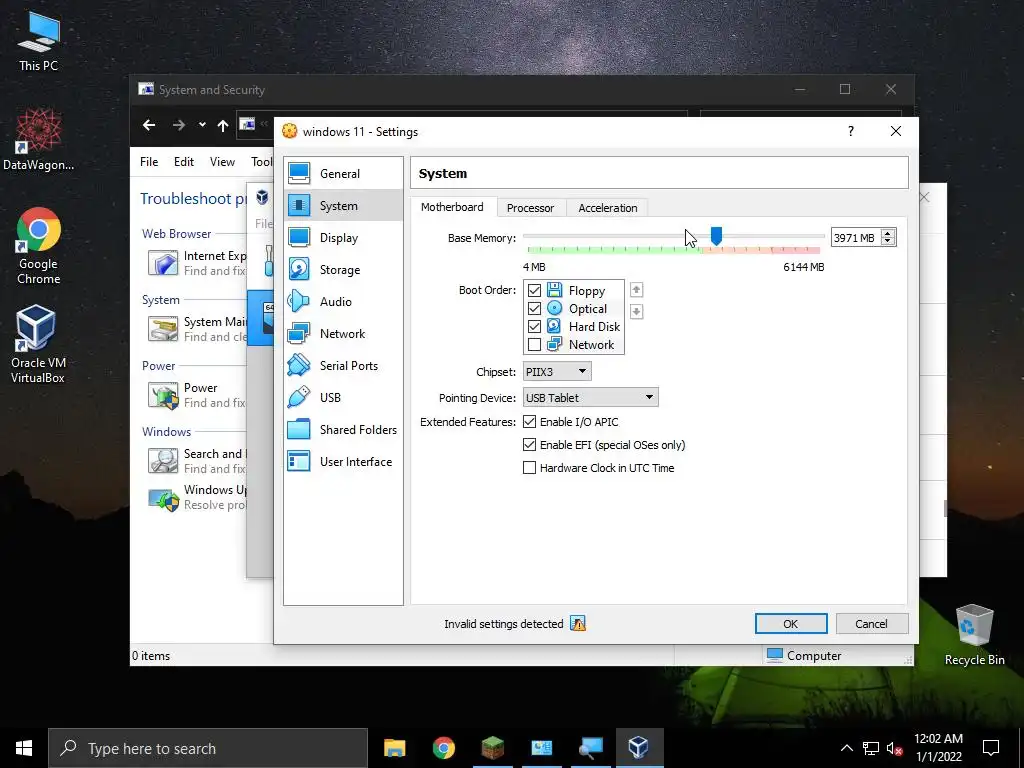Click VirtualBox icon in taskbar
The height and width of the screenshot is (768, 1024).
click(638, 748)
